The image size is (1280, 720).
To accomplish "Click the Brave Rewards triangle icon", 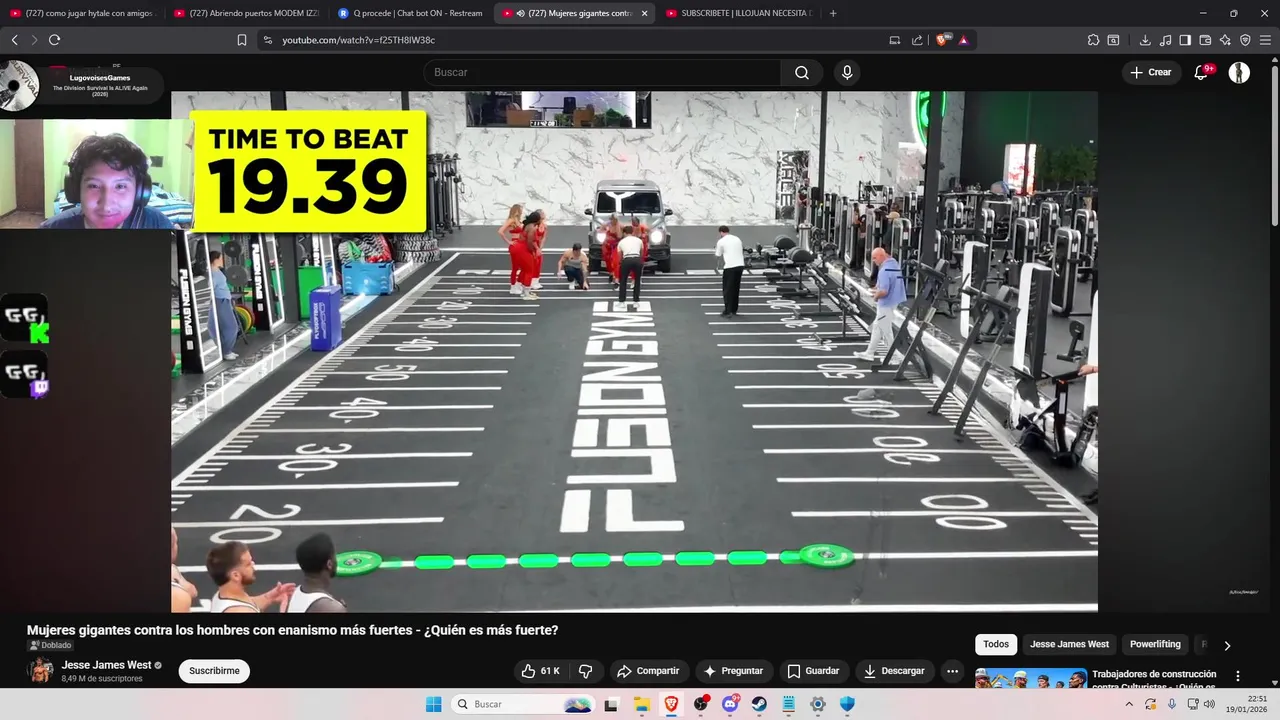I will tap(964, 40).
